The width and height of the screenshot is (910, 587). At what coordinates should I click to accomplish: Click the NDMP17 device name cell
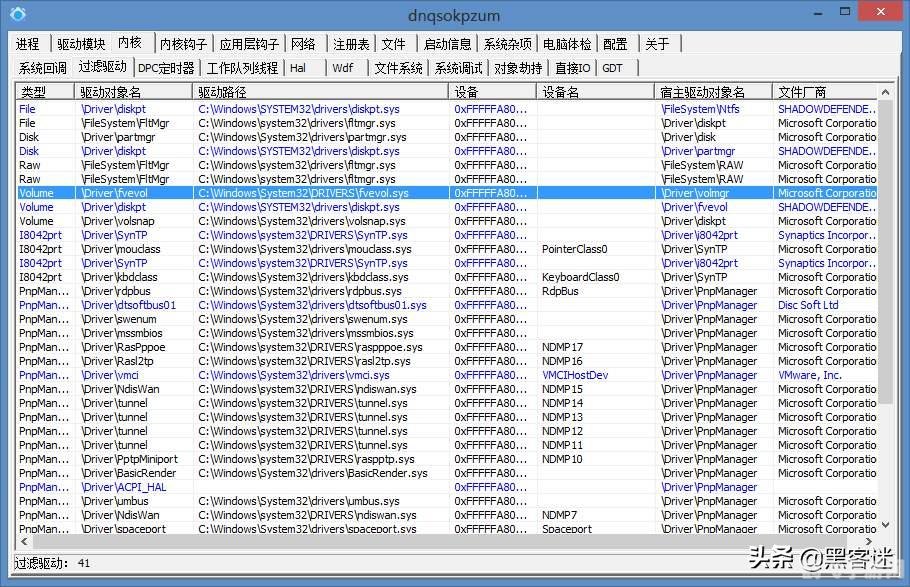(x=562, y=347)
